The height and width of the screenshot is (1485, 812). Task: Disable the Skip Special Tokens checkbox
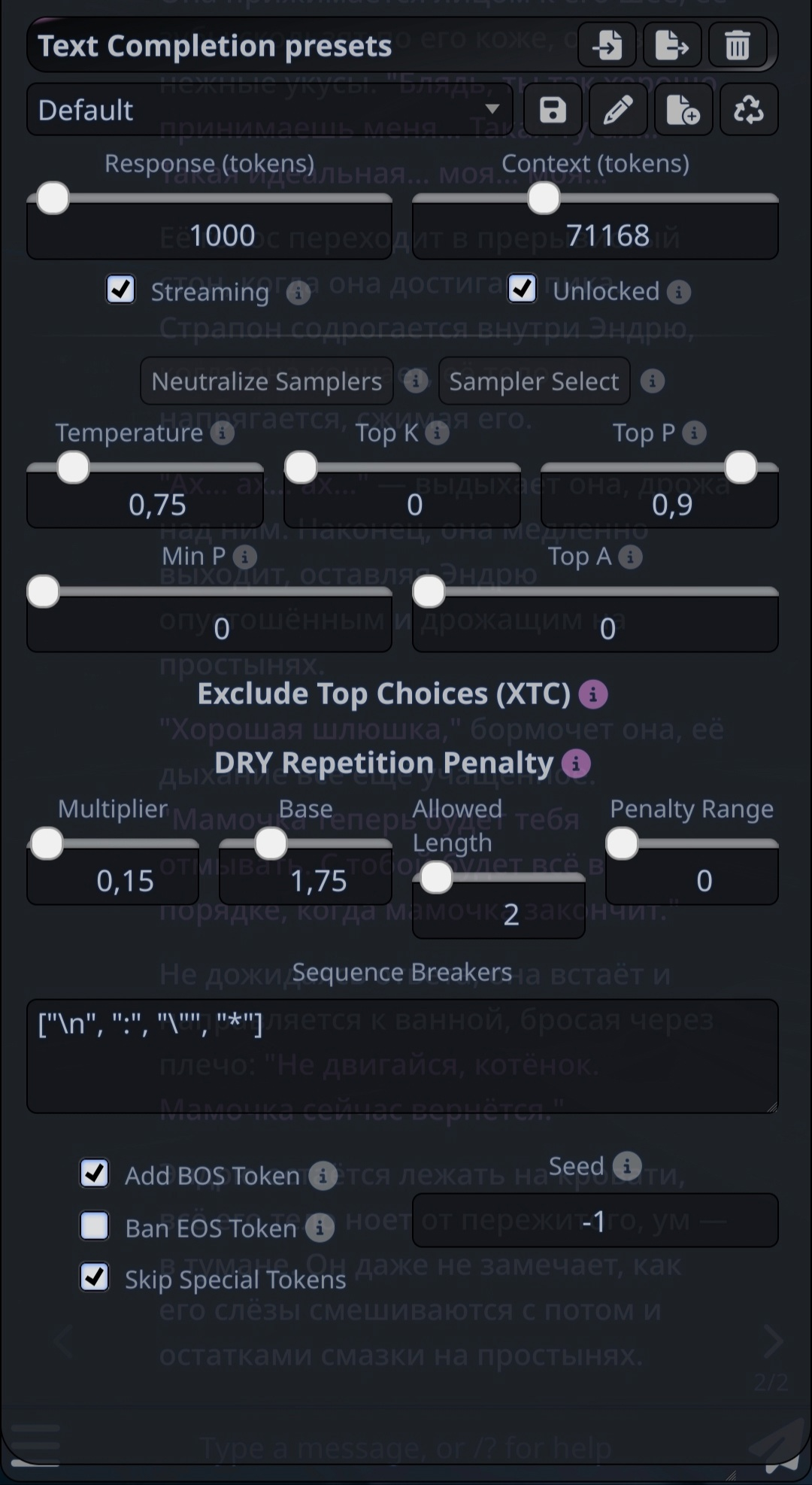click(x=94, y=1277)
